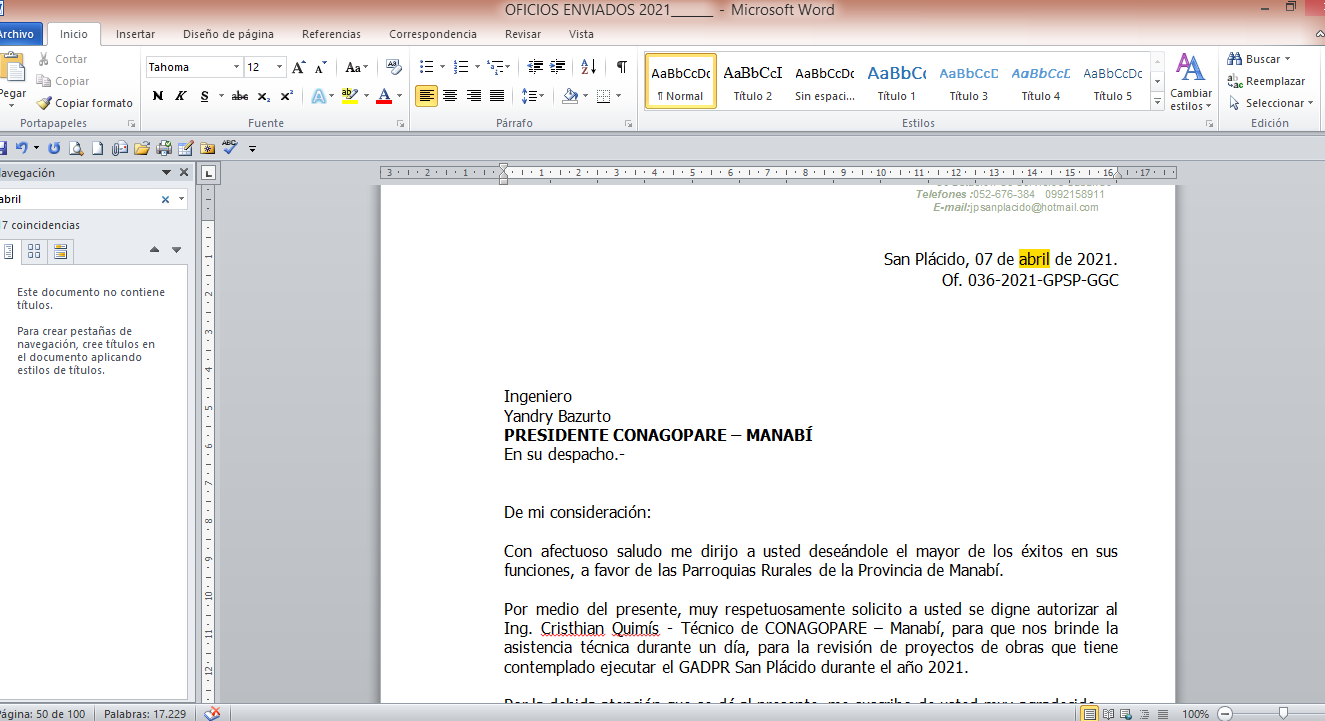The image size is (1325, 721).
Task: Click the strikethrough abc icon
Action: click(x=240, y=96)
